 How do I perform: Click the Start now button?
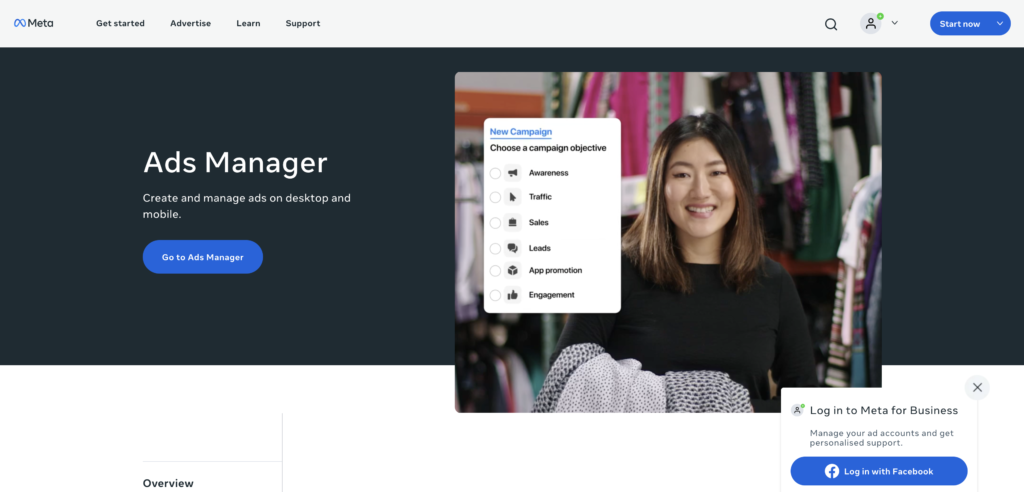pos(960,24)
